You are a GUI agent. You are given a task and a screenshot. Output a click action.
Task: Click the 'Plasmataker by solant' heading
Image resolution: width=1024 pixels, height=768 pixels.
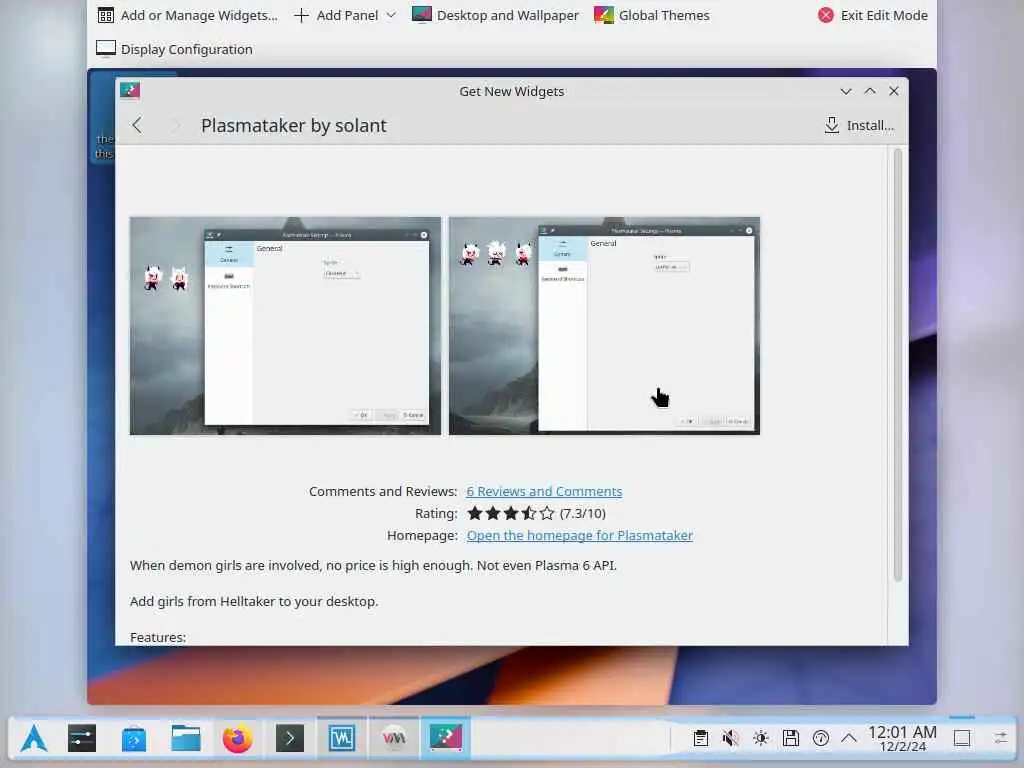[x=294, y=125]
